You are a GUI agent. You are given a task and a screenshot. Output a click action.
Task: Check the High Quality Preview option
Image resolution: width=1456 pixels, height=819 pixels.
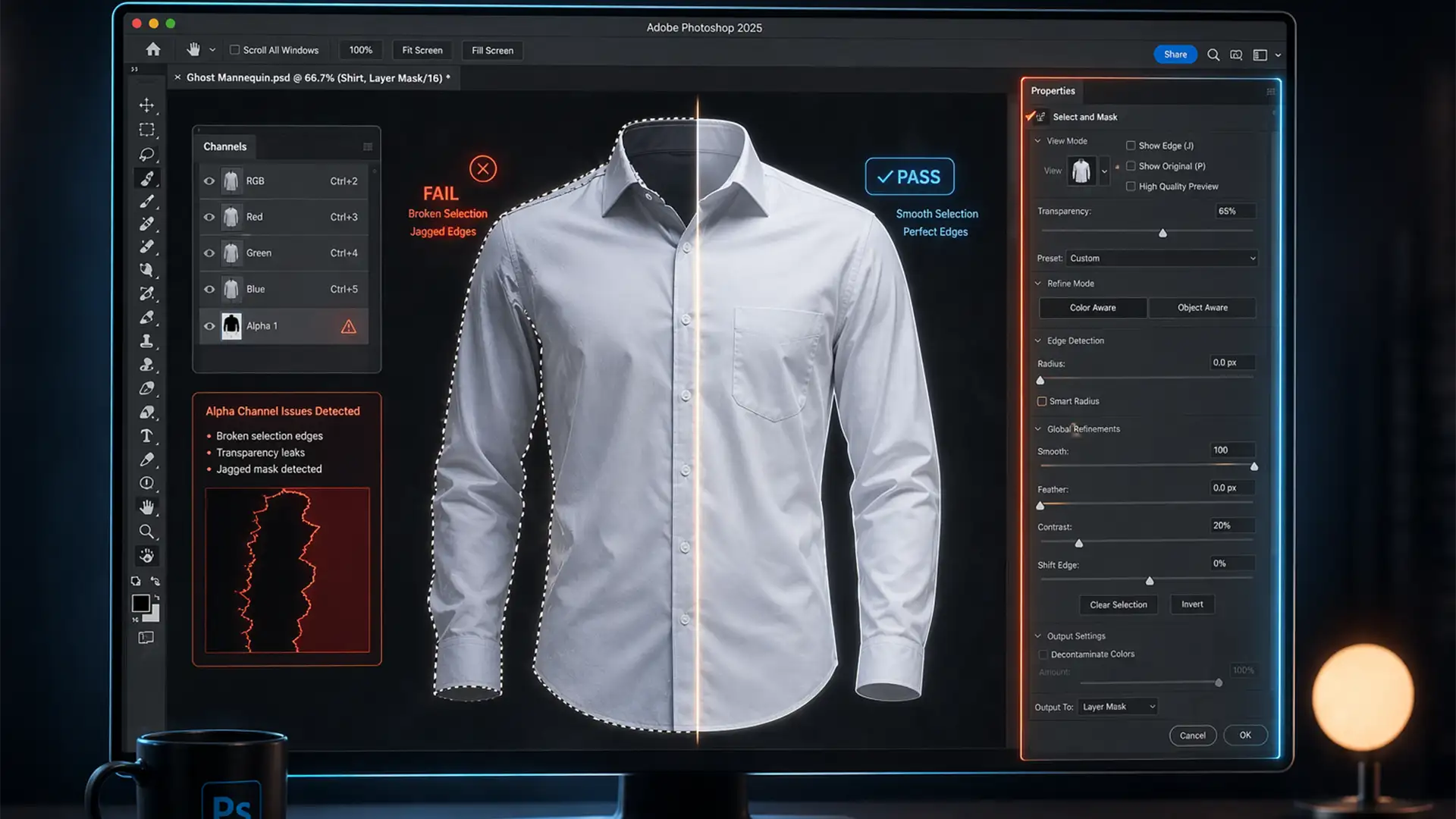point(1130,186)
